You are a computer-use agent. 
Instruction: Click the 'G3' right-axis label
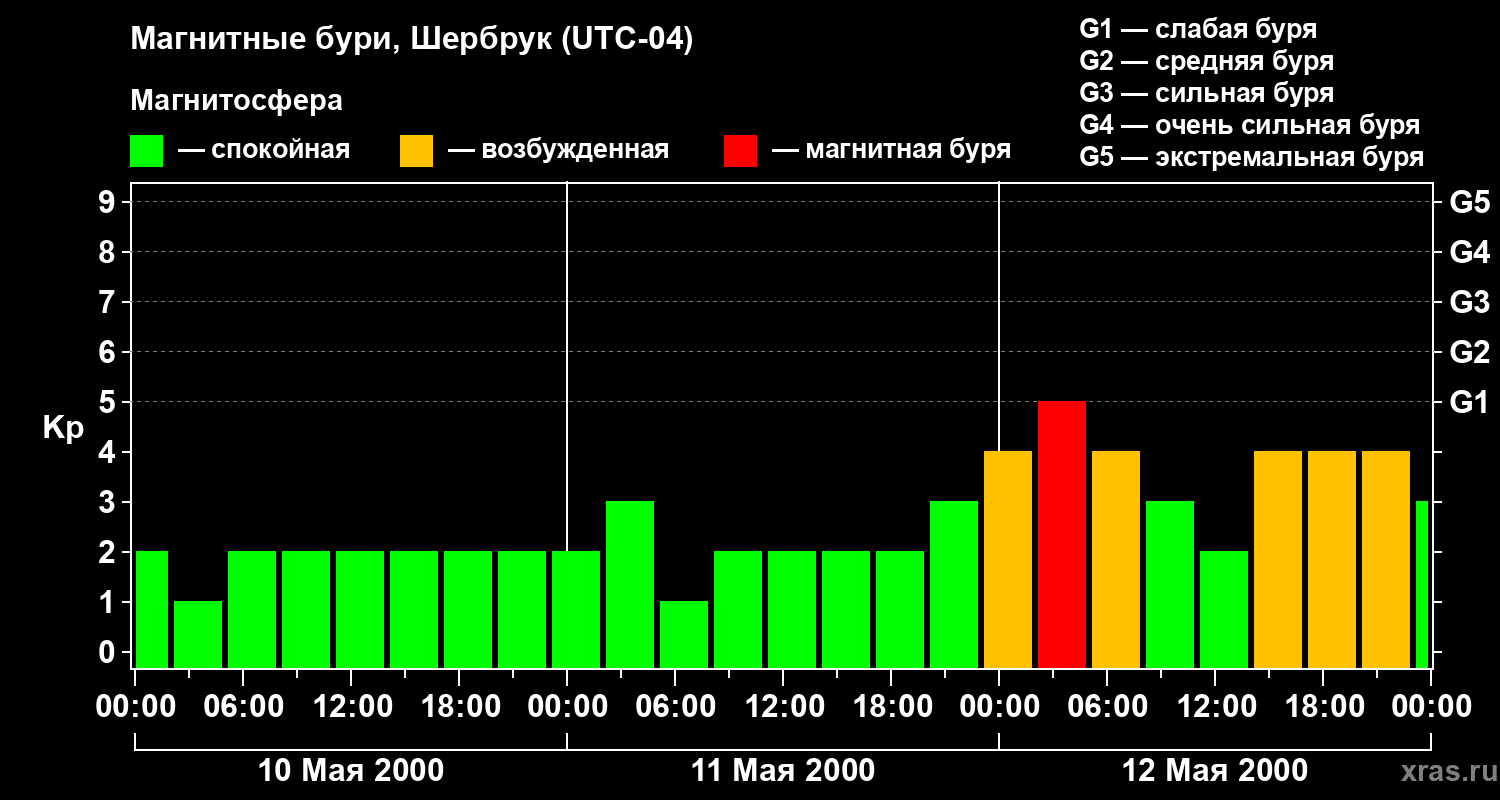[1469, 302]
